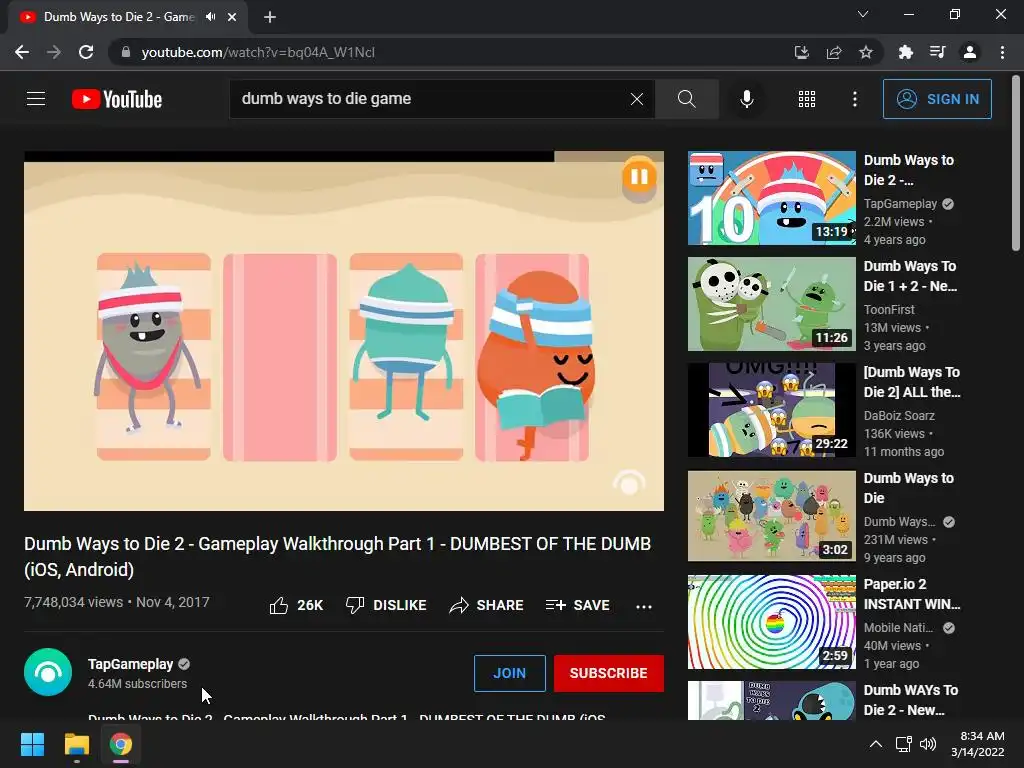Open YouTube settings three-dot menu
The image size is (1024, 768).
[x=855, y=99]
